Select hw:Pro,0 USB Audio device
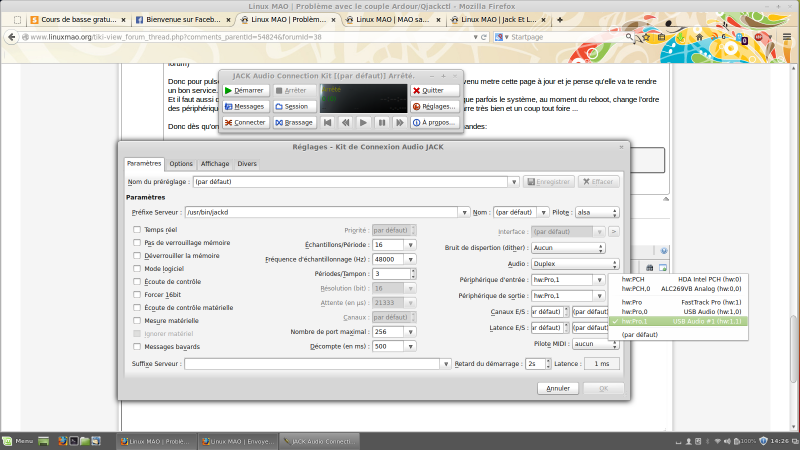The height and width of the screenshot is (450, 800). tap(679, 311)
